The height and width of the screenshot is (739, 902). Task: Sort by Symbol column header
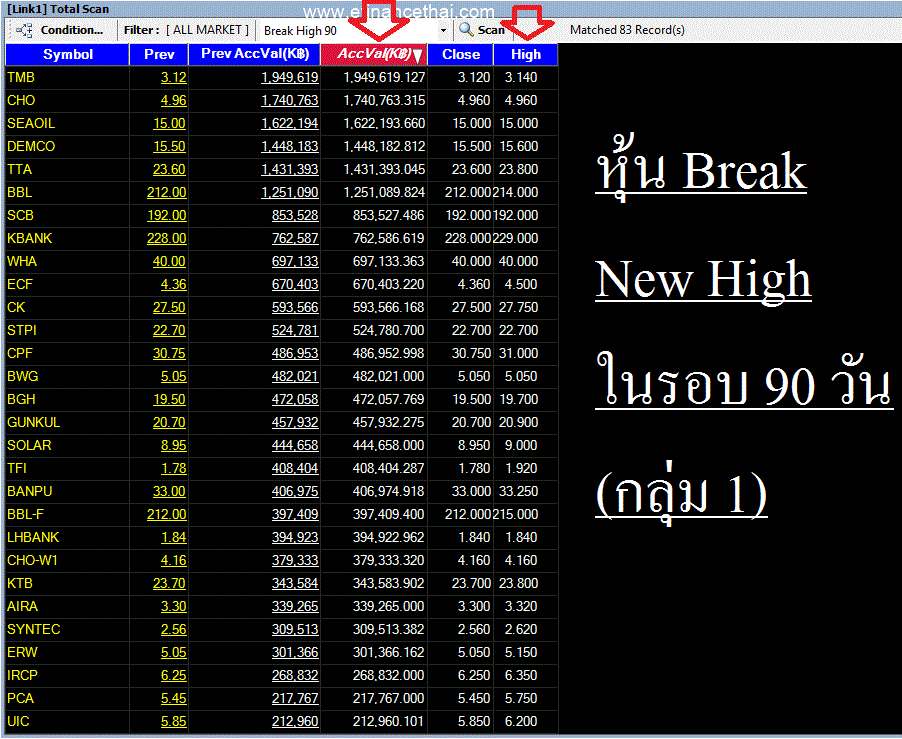67,55
